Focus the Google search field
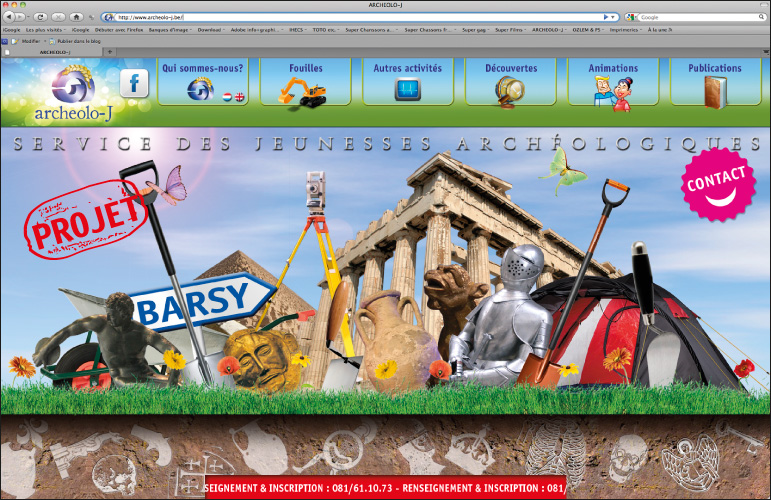Viewport: 771px width, 500px height. pyautogui.click(x=698, y=17)
